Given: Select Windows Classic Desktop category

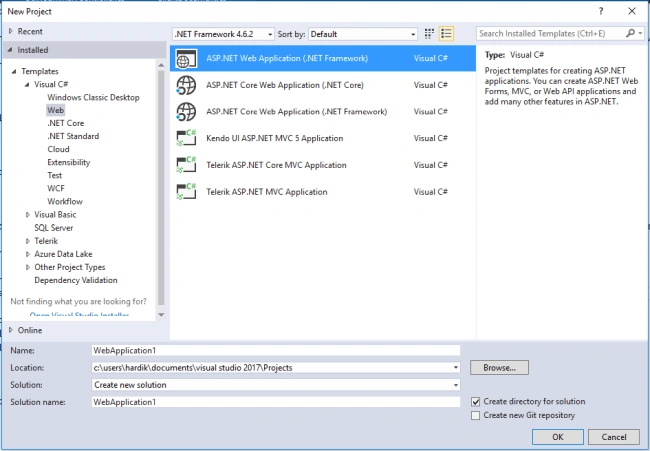Looking at the screenshot, I should [x=93, y=97].
